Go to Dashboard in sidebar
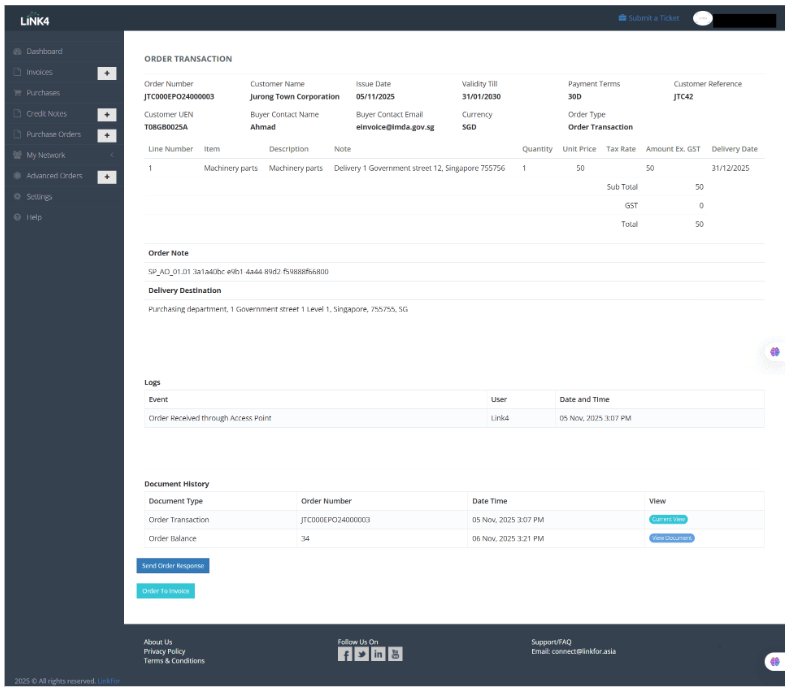 pos(44,52)
